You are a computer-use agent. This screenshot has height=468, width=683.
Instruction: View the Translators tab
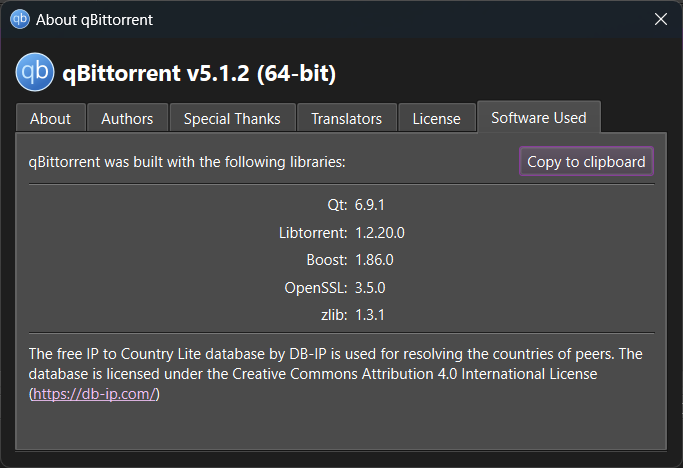click(x=346, y=119)
